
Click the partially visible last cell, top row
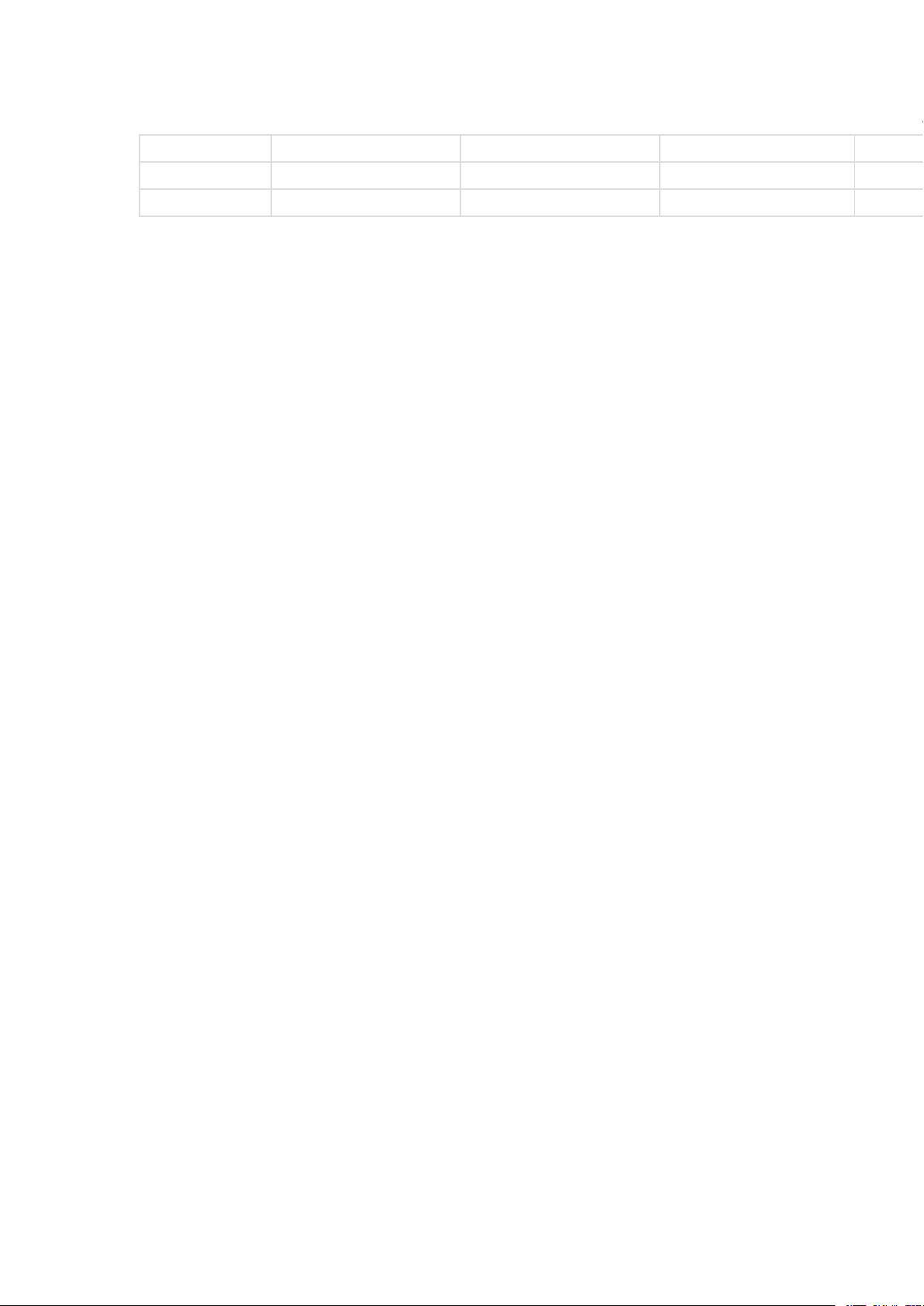[x=890, y=148]
